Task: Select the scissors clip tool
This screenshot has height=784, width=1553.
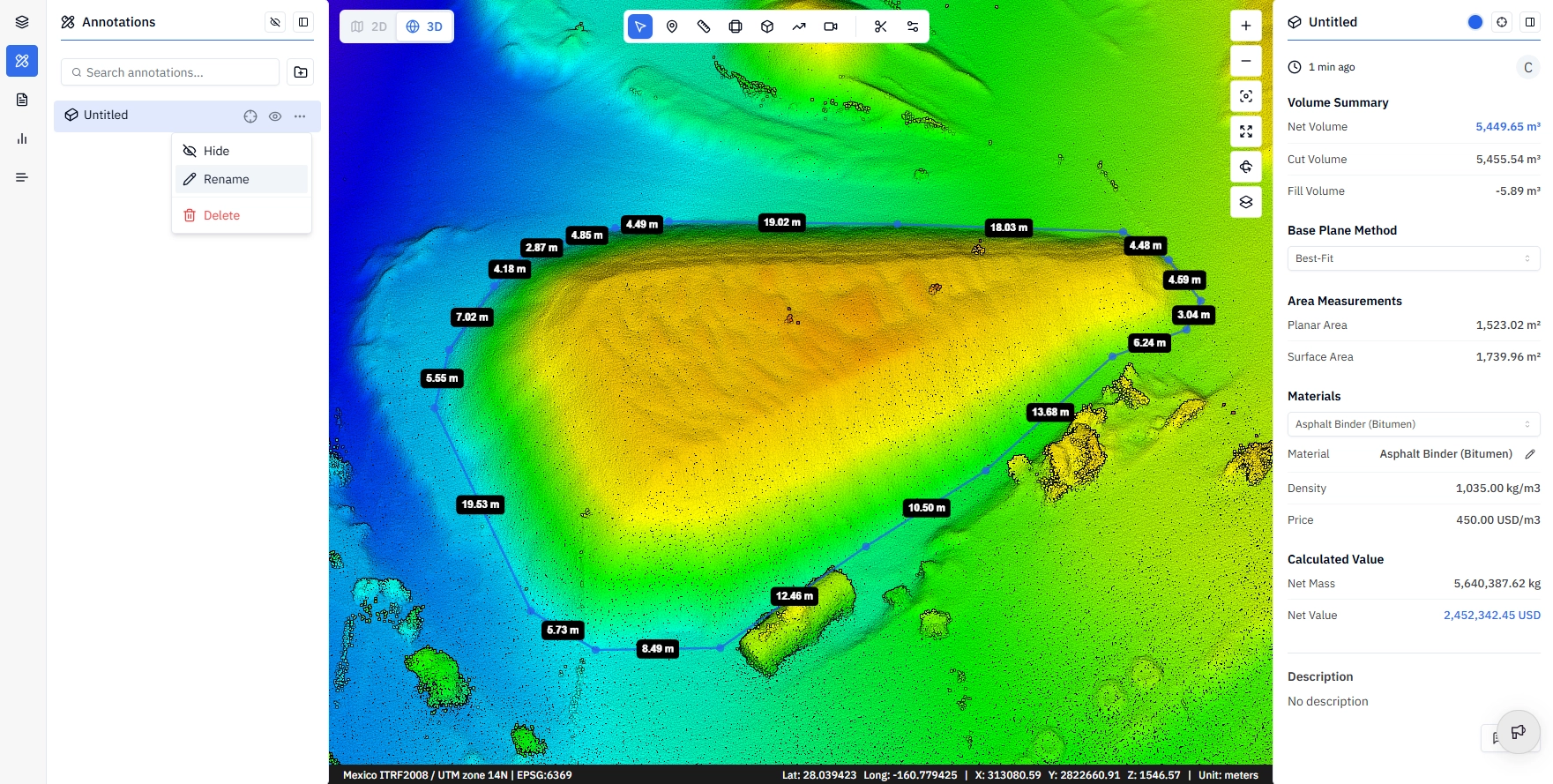Action: point(880,26)
